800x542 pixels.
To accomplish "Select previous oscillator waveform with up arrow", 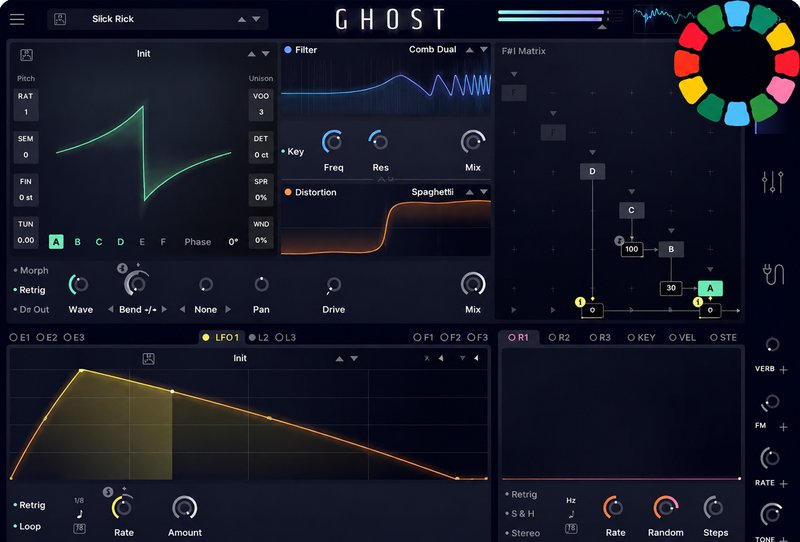I will (x=252, y=54).
